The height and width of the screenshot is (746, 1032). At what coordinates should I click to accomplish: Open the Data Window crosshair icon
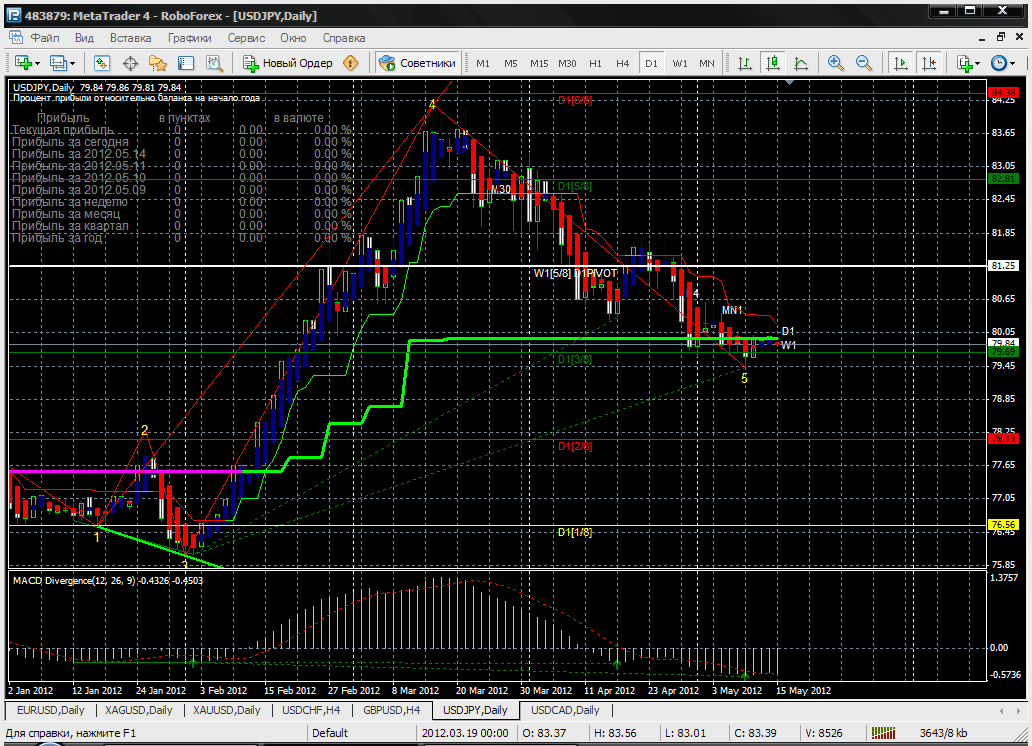[x=130, y=63]
